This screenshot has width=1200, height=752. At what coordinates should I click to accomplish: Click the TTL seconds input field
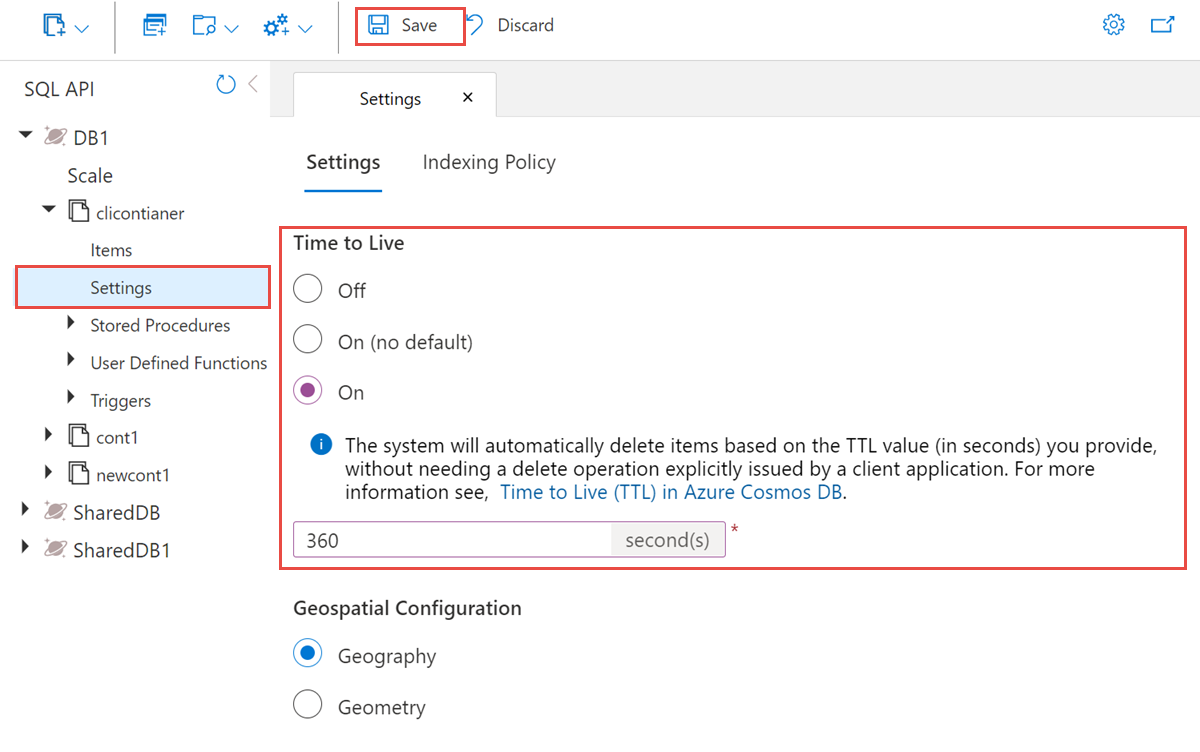click(x=452, y=540)
